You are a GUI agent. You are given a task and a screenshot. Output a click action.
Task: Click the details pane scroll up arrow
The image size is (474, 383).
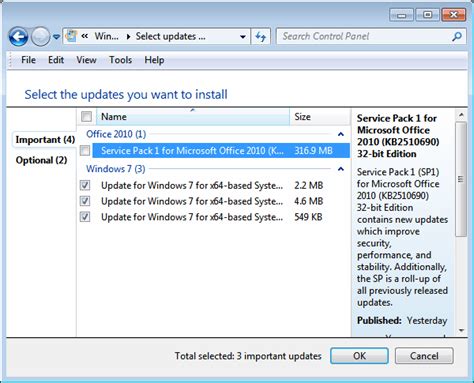click(x=461, y=115)
